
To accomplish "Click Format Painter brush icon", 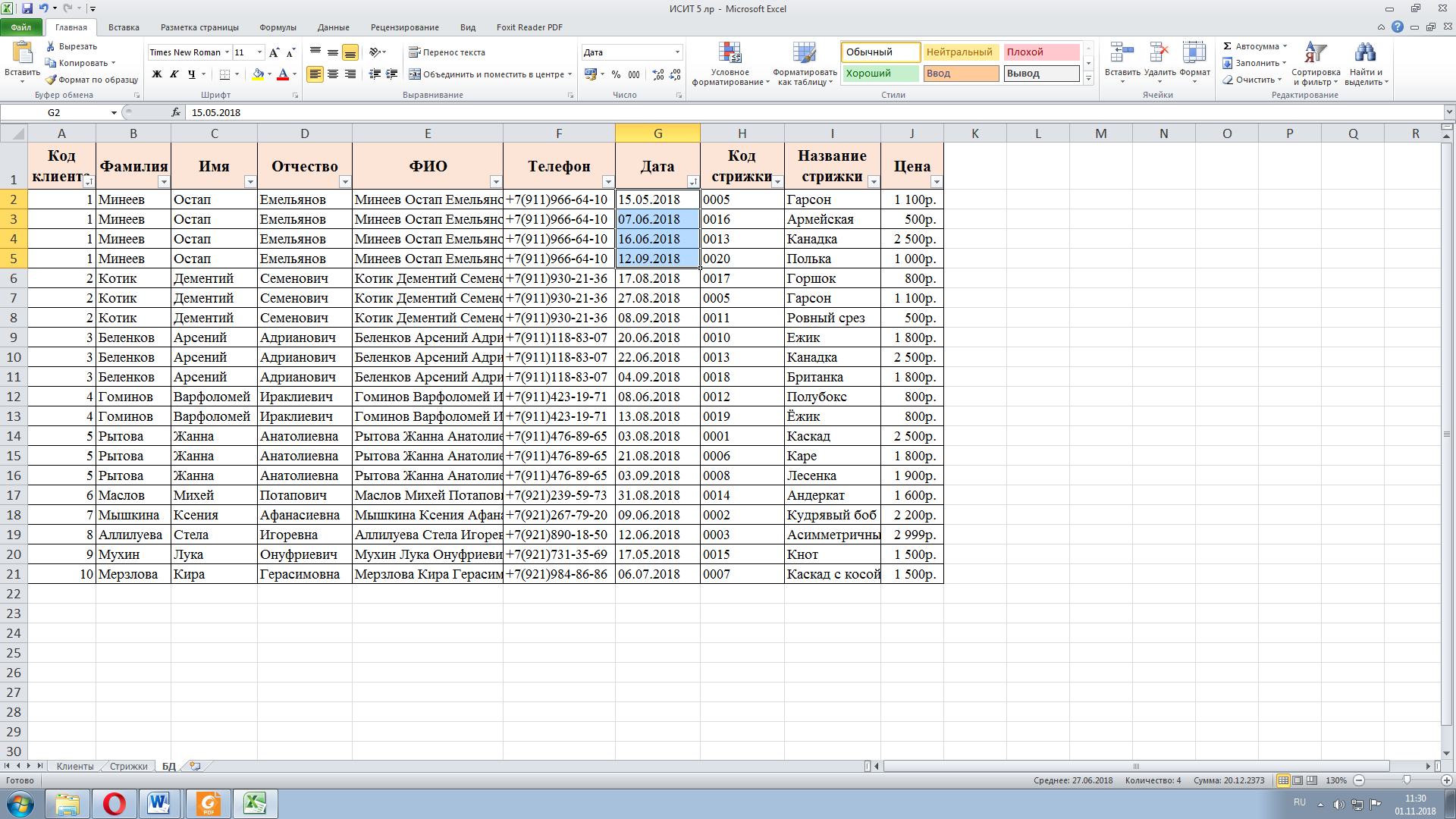I will [x=51, y=80].
